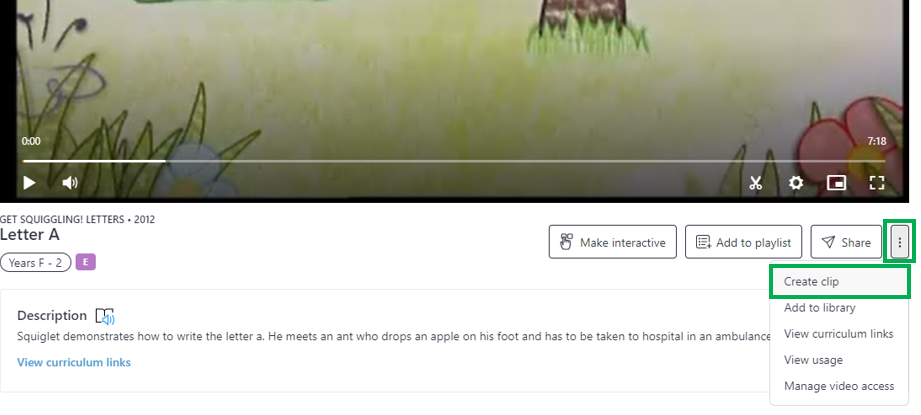The image size is (921, 415).
Task: Switch video to fullscreen mode
Action: [x=876, y=183]
